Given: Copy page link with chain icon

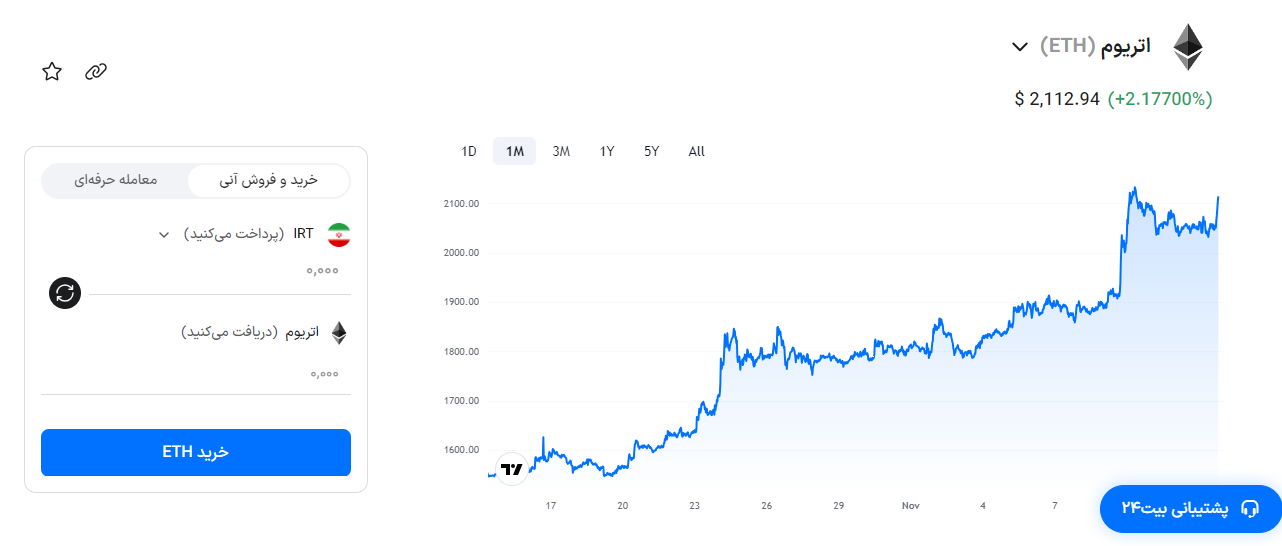Looking at the screenshot, I should [96, 71].
